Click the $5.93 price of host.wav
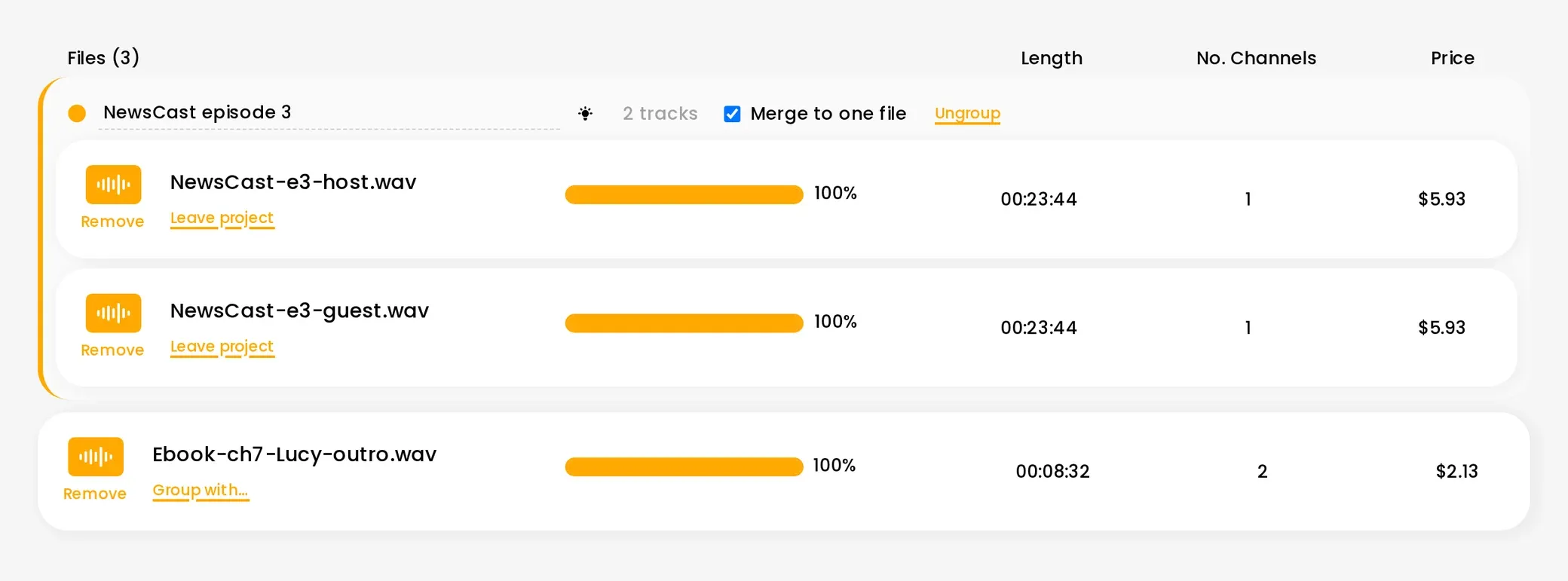 (1442, 200)
